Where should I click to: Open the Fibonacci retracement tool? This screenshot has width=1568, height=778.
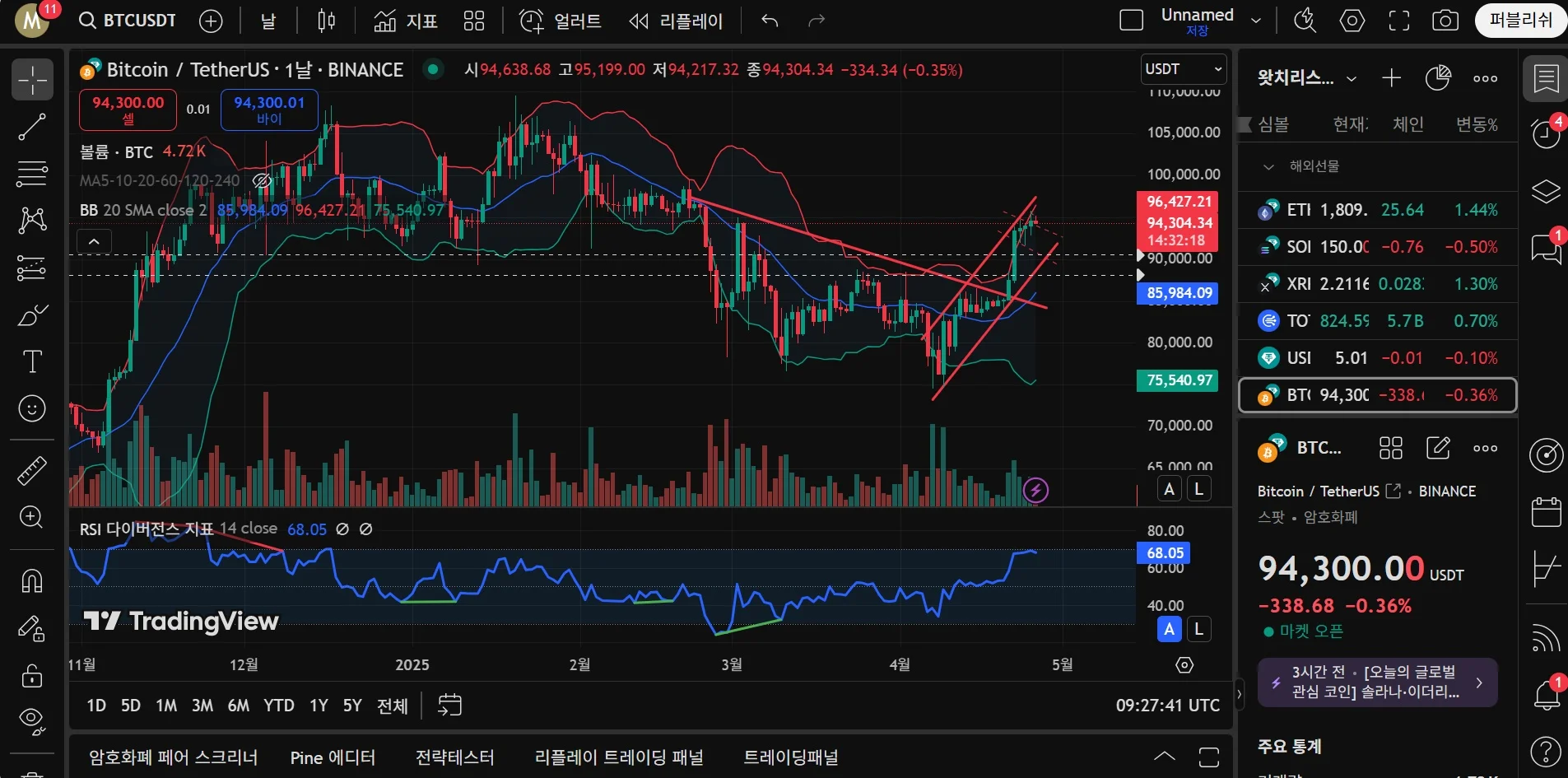tap(32, 175)
